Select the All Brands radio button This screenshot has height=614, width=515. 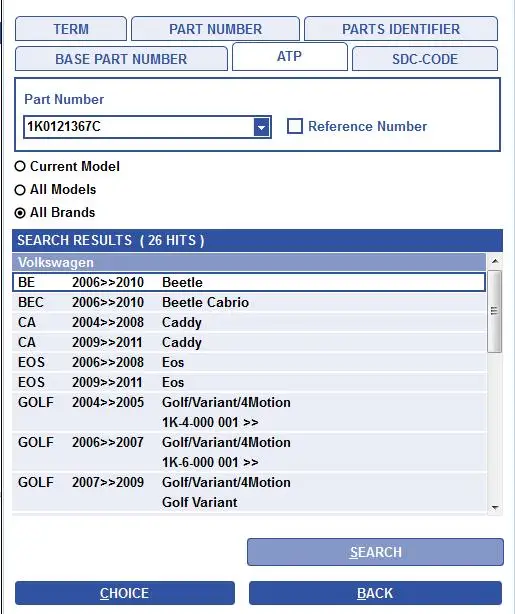click(20, 213)
